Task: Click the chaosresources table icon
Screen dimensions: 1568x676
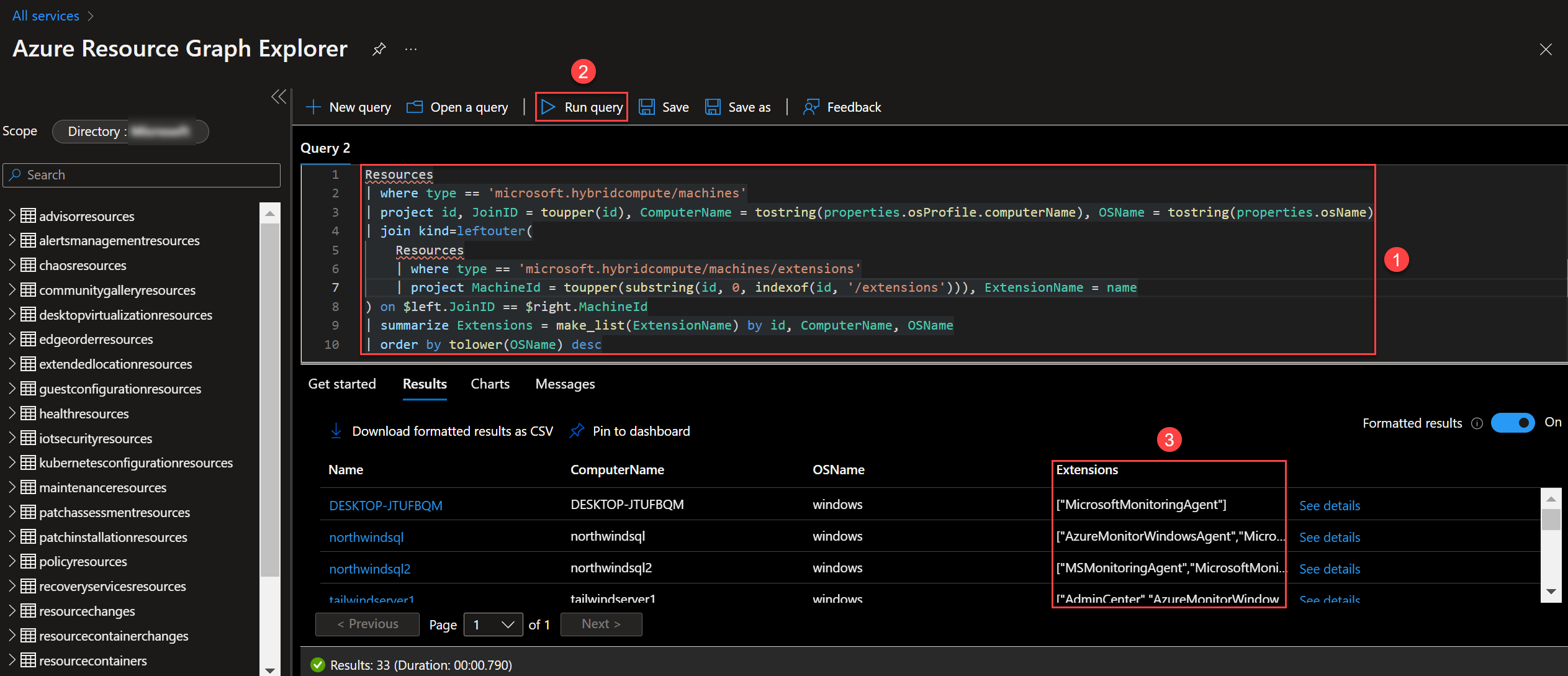Action: [28, 265]
